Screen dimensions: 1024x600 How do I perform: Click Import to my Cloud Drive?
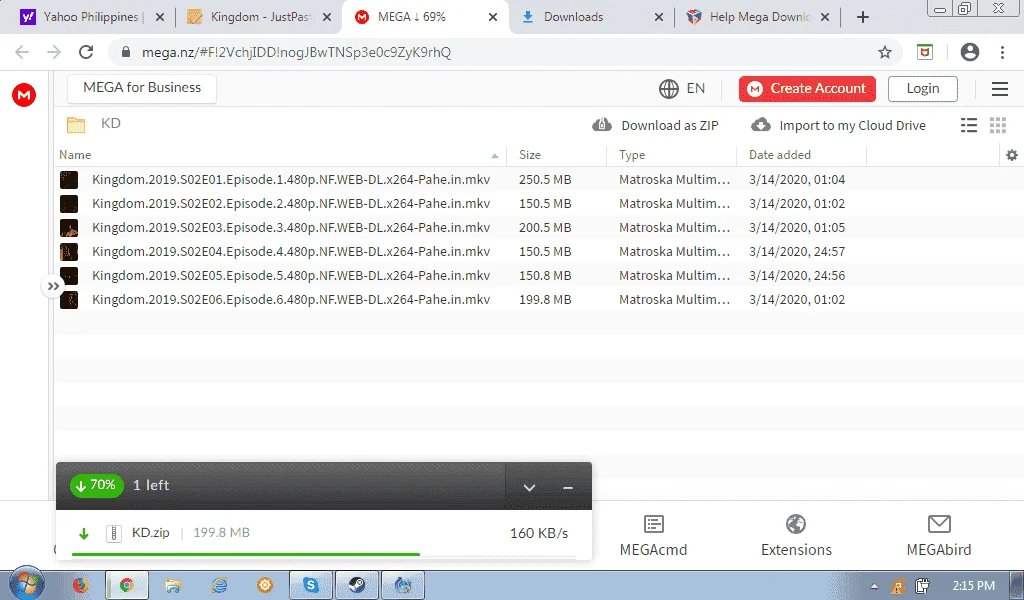point(838,125)
